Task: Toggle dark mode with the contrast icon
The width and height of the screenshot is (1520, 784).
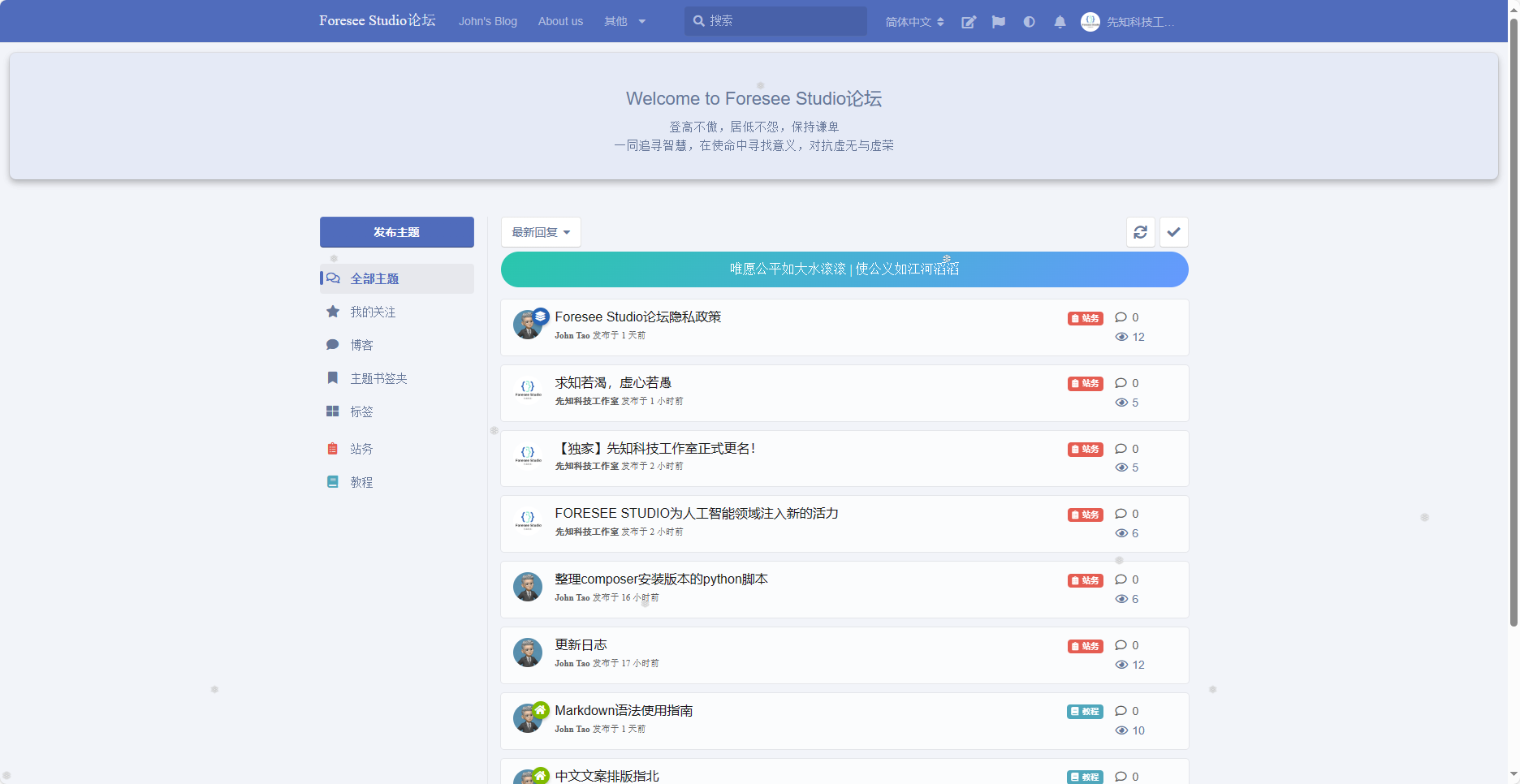Action: (x=1029, y=22)
